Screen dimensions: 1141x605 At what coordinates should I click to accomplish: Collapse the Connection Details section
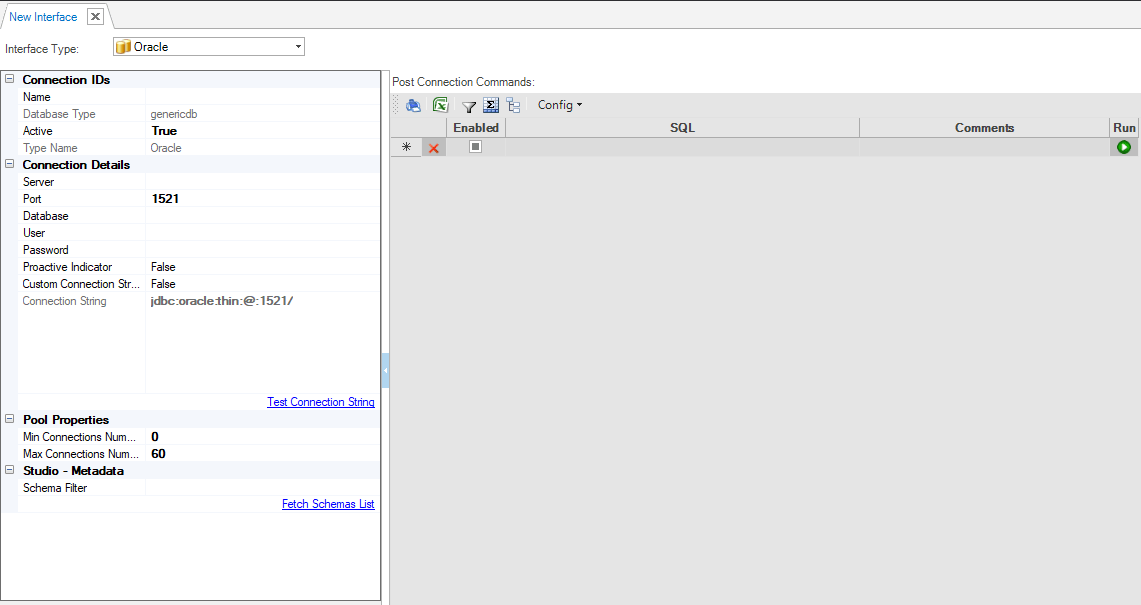coord(9,164)
